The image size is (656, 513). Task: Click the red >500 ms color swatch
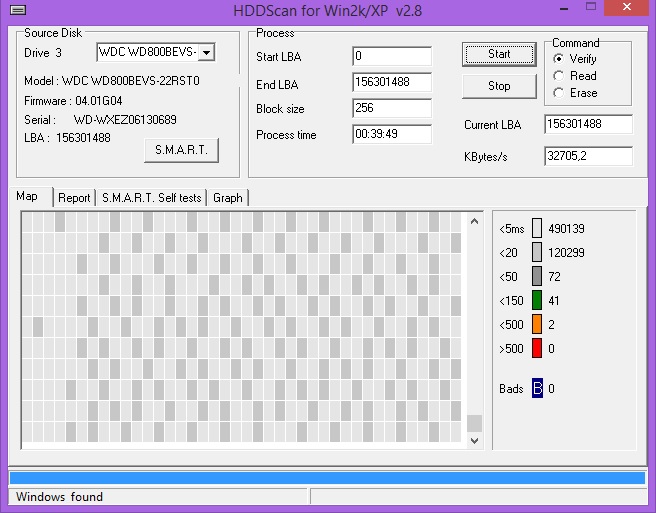point(537,348)
